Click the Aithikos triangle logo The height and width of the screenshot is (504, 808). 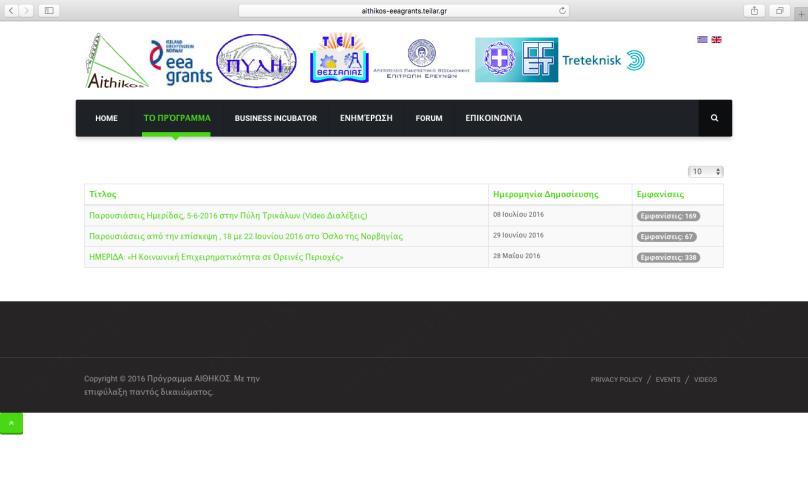click(x=116, y=61)
